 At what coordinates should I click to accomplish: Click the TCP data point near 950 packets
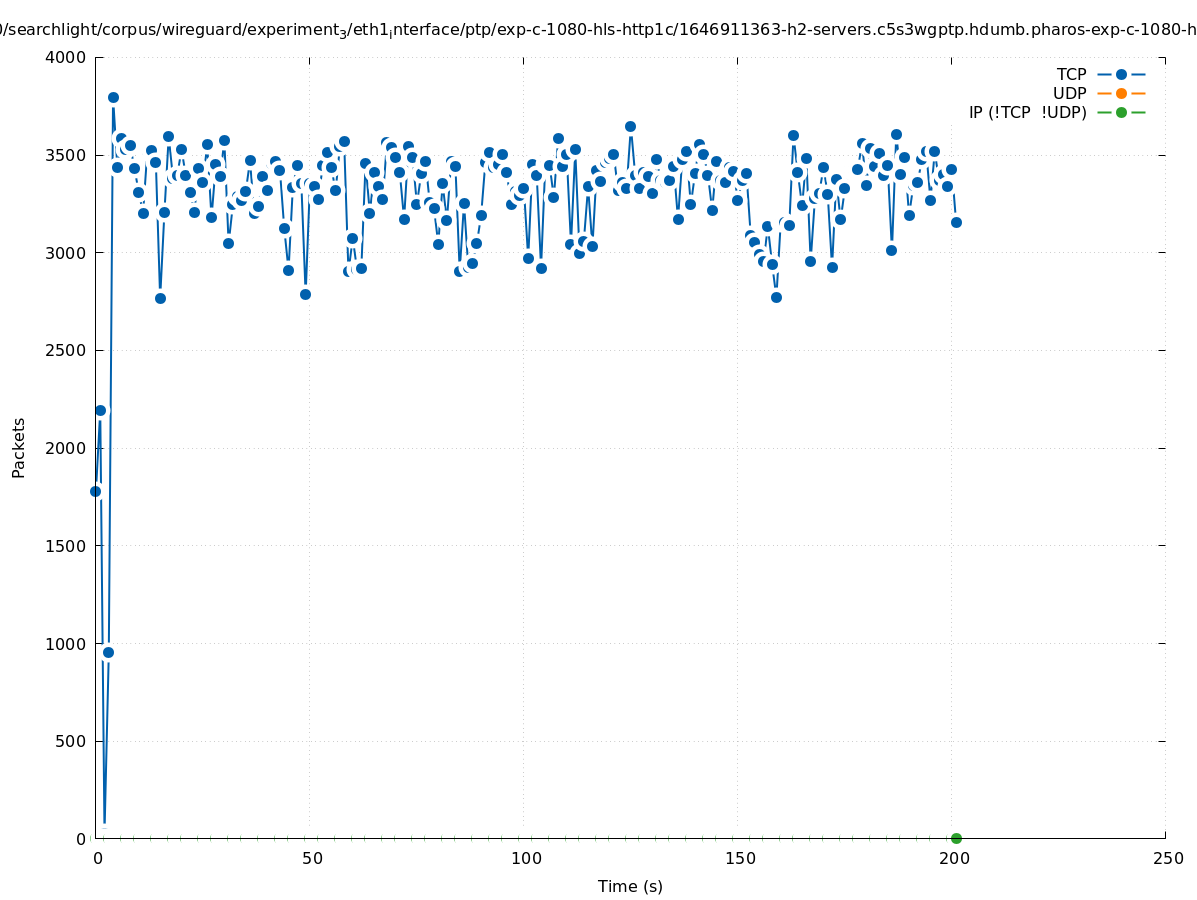108,652
